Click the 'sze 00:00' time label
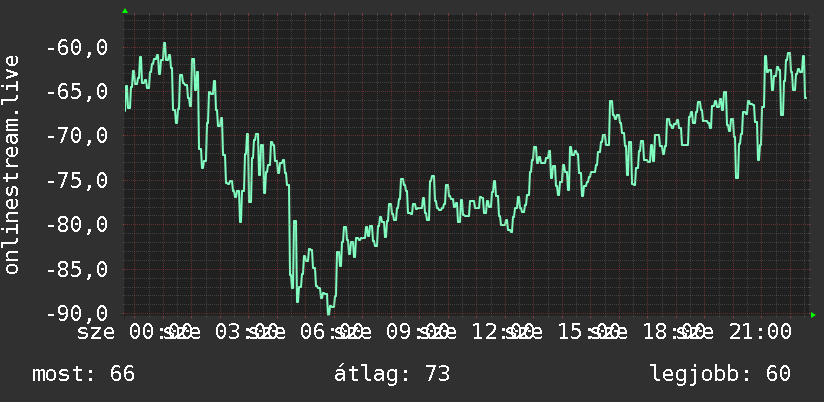 pos(133,332)
